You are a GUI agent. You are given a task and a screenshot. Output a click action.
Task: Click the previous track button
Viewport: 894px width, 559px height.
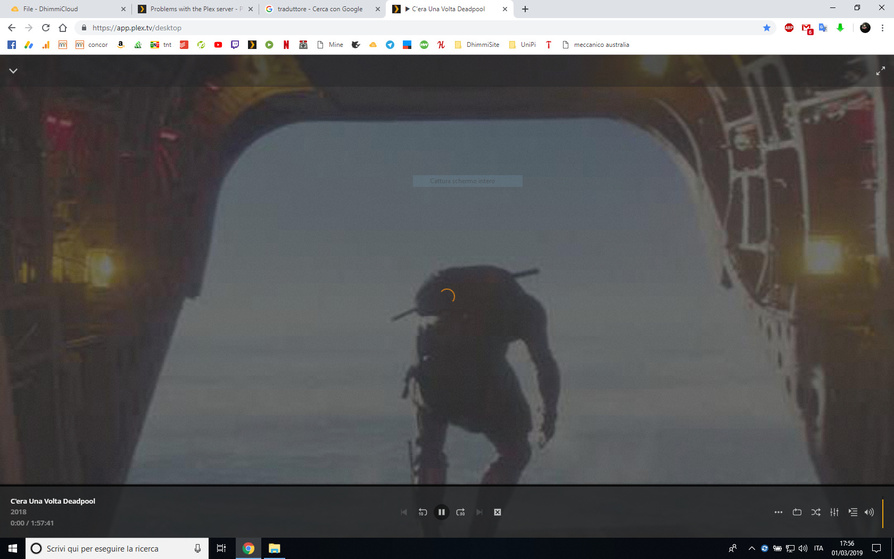404,512
